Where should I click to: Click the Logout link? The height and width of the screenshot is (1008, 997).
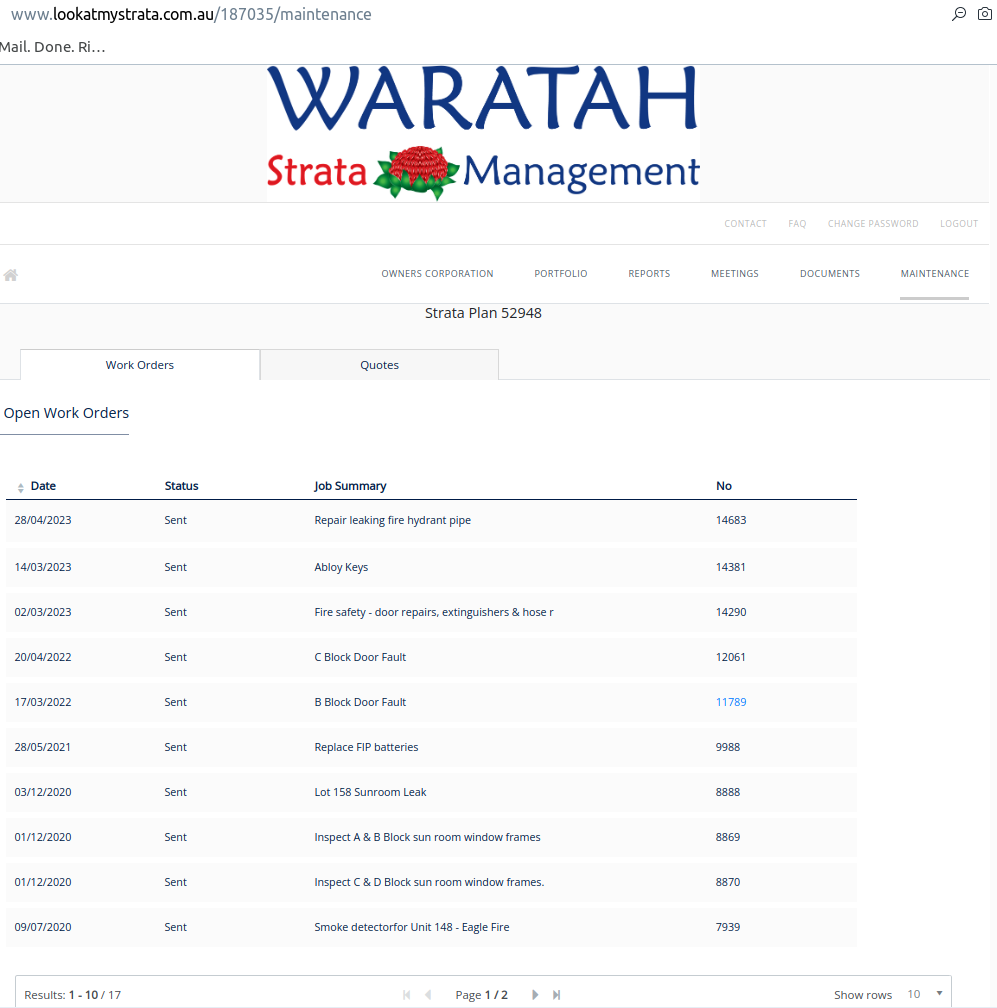[x=958, y=224]
